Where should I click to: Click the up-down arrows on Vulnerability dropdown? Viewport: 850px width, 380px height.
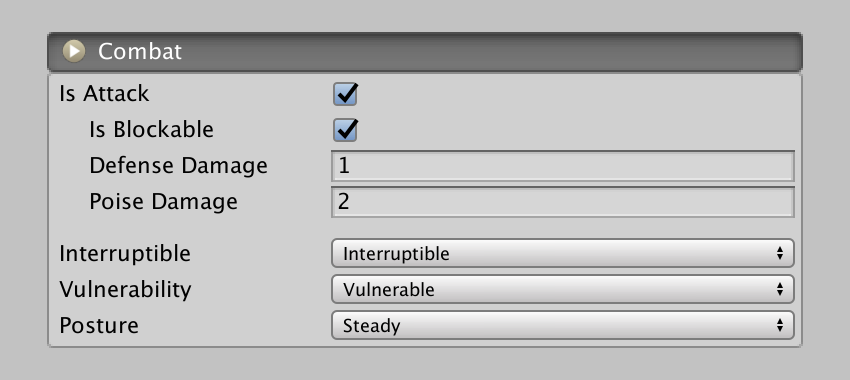[x=780, y=289]
